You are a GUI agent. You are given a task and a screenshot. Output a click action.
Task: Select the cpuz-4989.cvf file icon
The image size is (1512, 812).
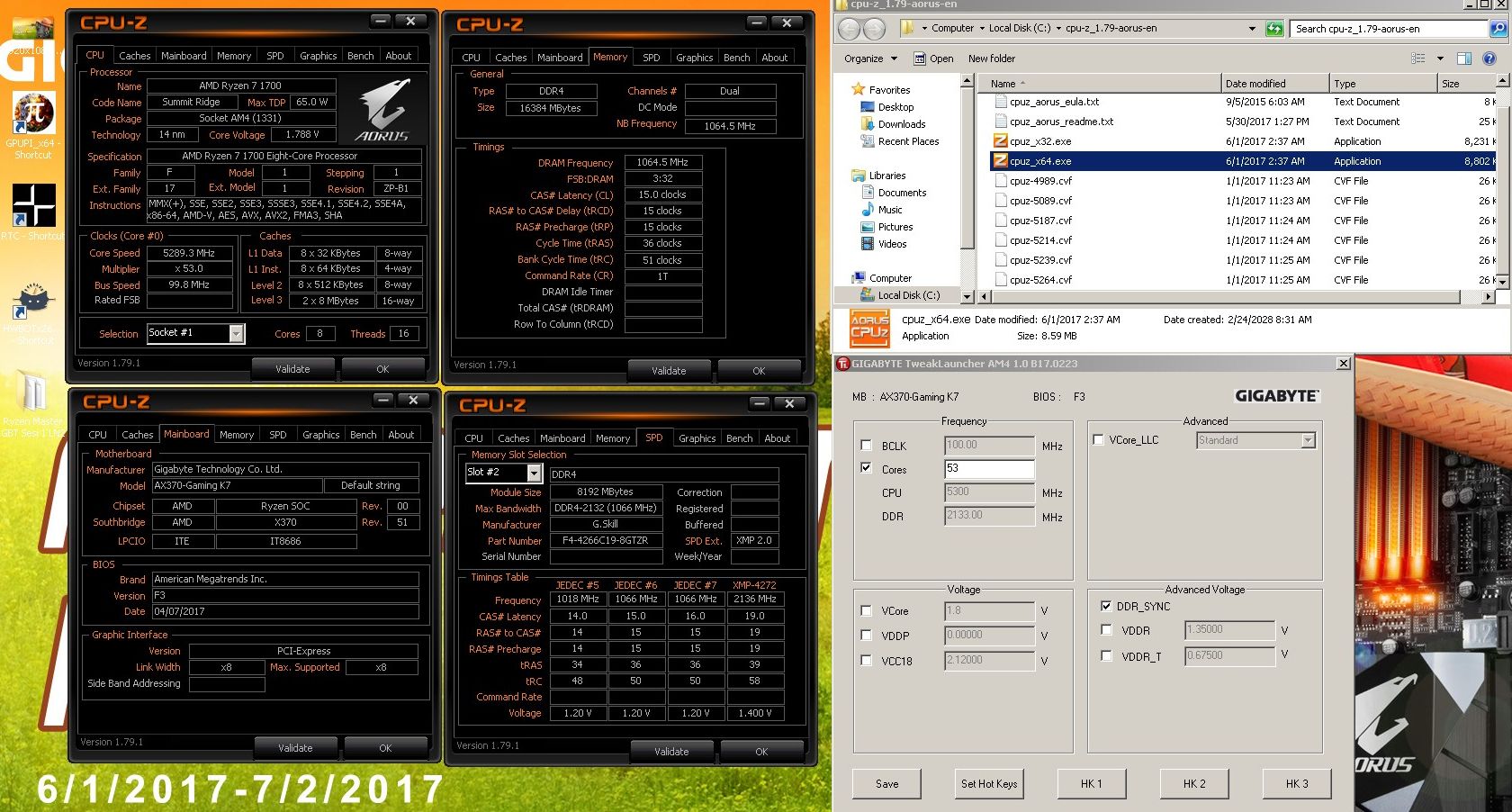tap(1000, 181)
